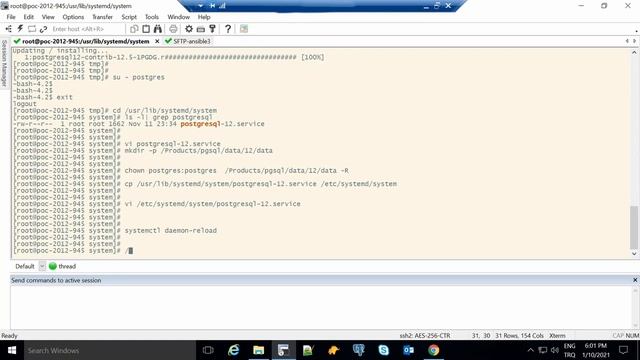Open Internet Explorer from the taskbar

pyautogui.click(x=233, y=350)
